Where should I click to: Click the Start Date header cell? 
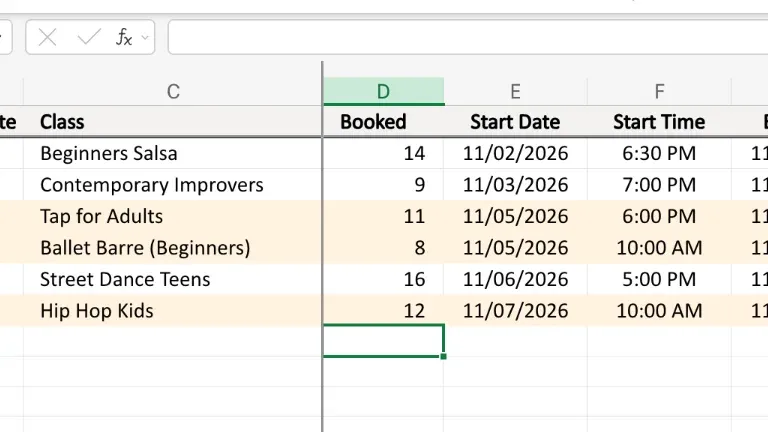coord(515,121)
